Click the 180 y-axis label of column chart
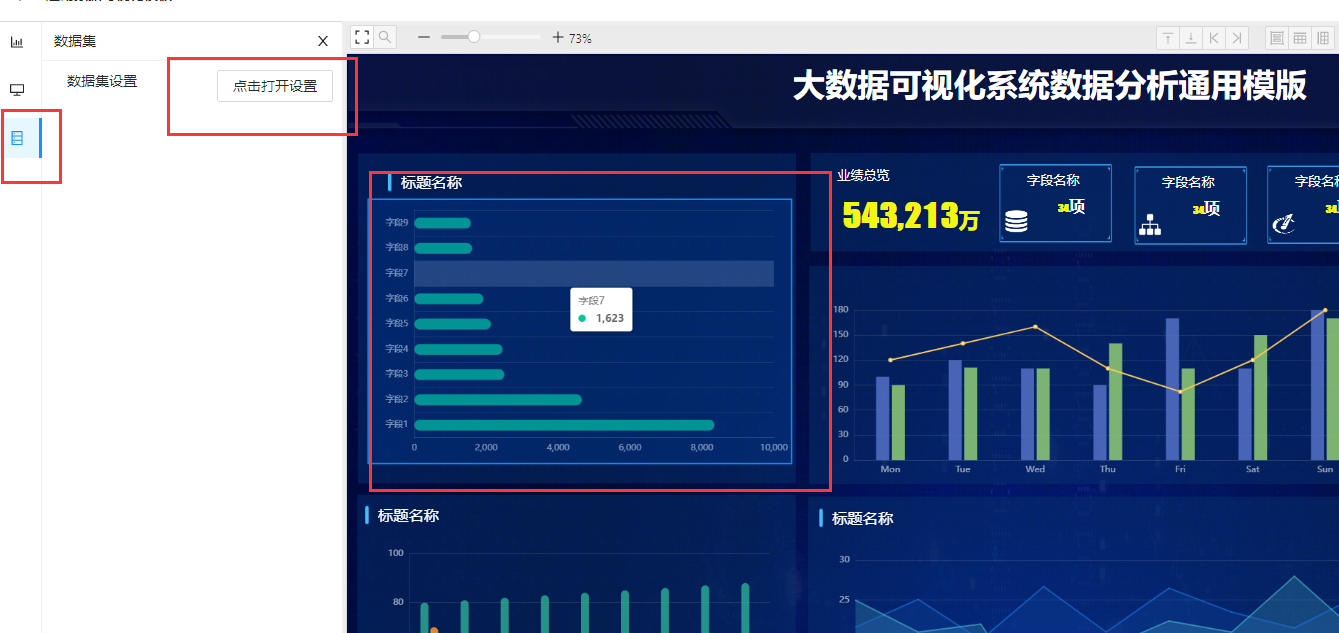Screen dimensions: 1339x633 click(x=840, y=309)
